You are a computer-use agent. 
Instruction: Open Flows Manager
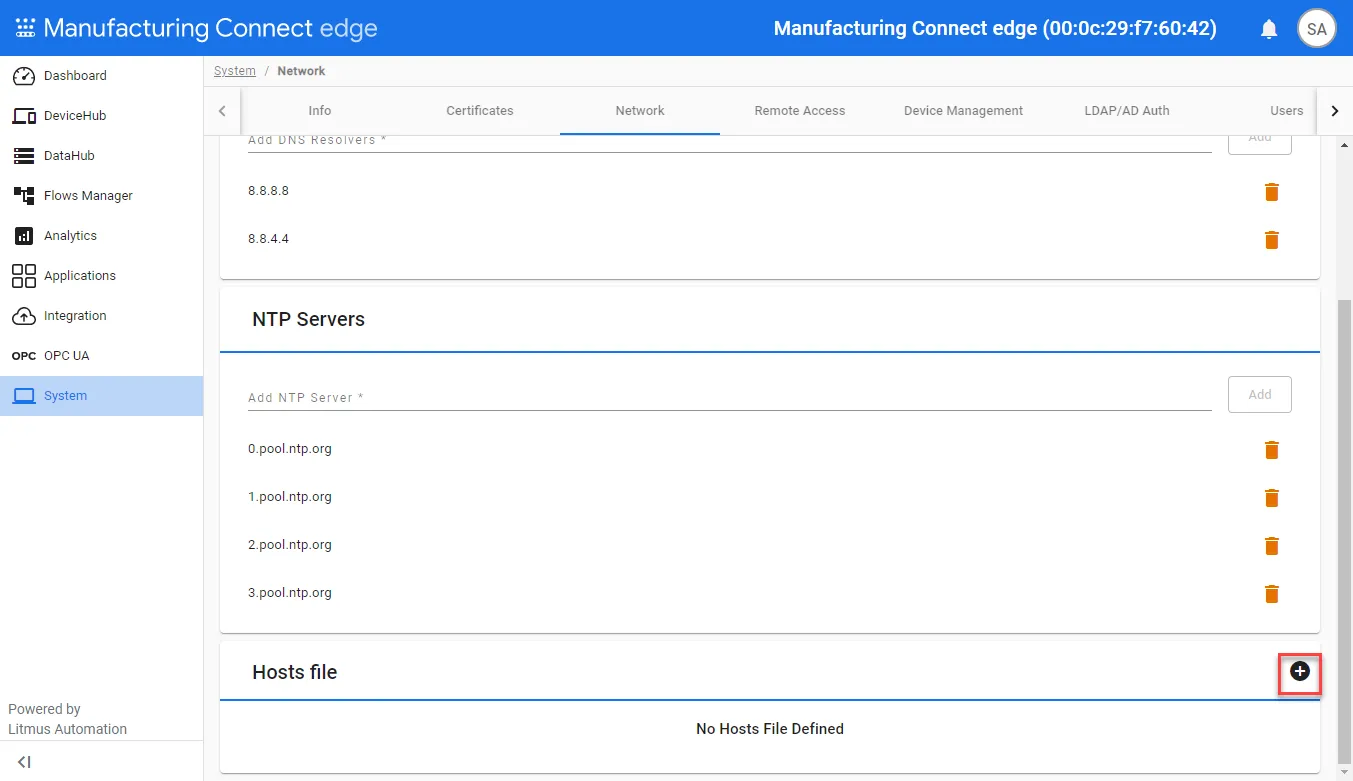(x=101, y=196)
